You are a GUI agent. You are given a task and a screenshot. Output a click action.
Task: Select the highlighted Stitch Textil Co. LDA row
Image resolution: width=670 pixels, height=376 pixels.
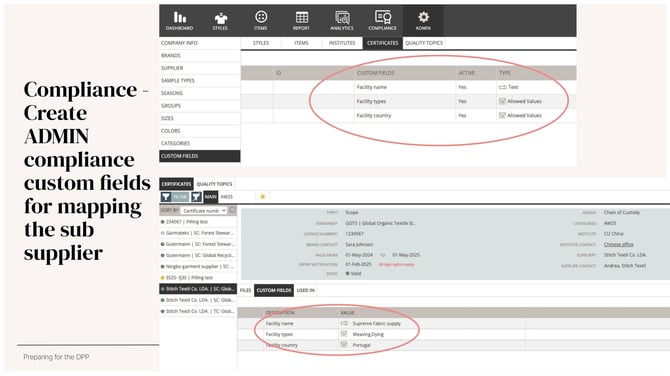click(198, 289)
